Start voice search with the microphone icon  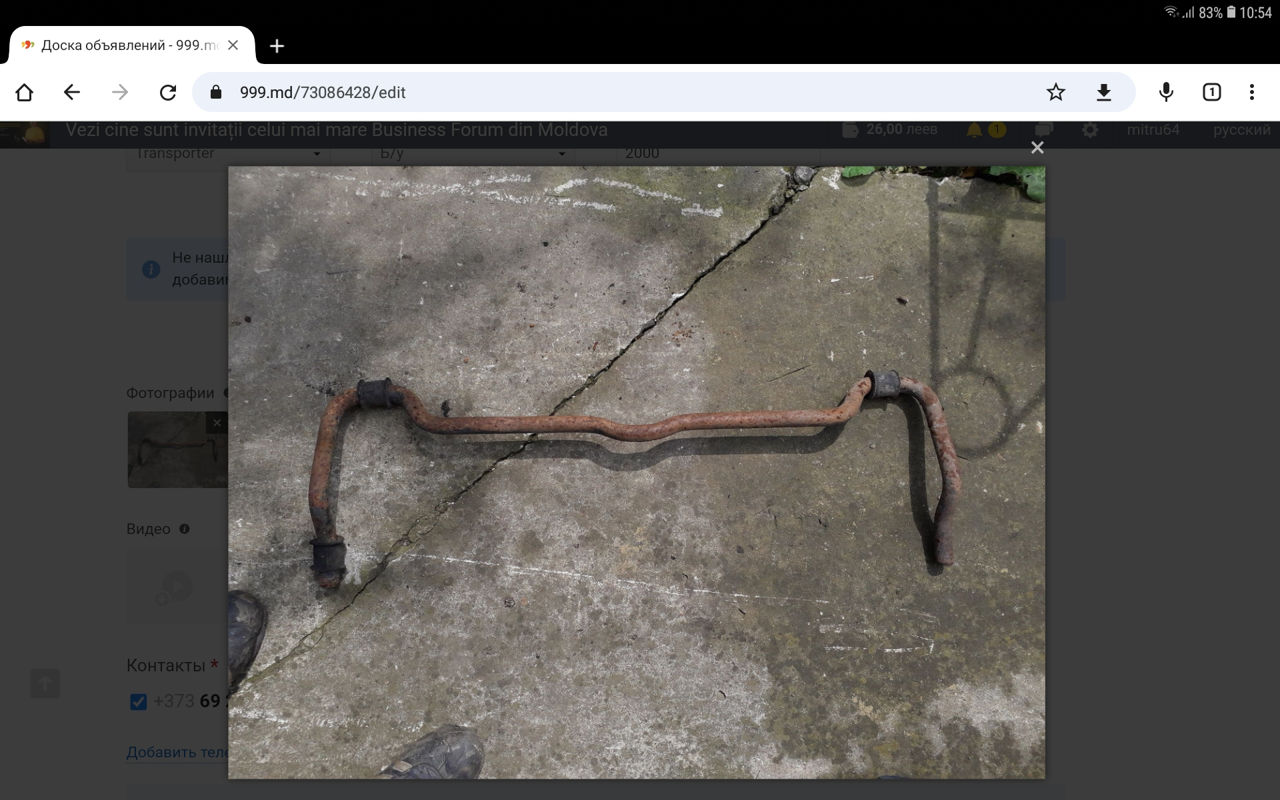[1166, 92]
